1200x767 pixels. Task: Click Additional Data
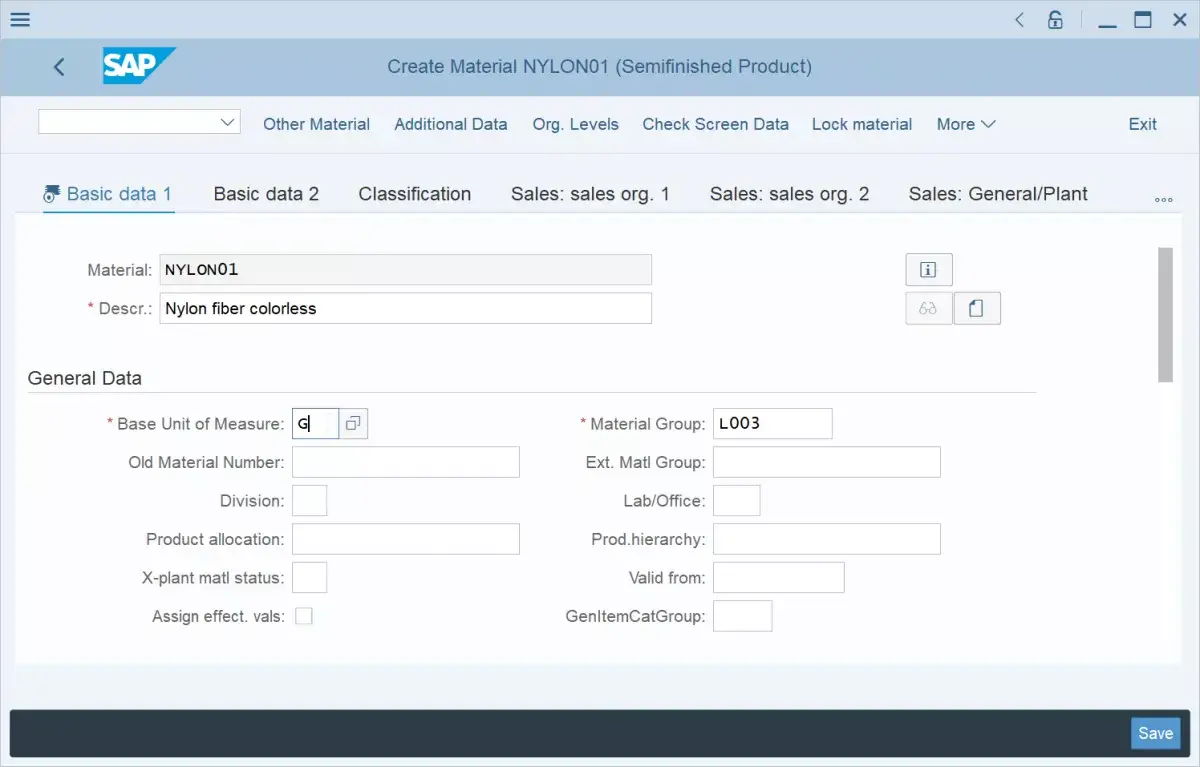coord(451,124)
